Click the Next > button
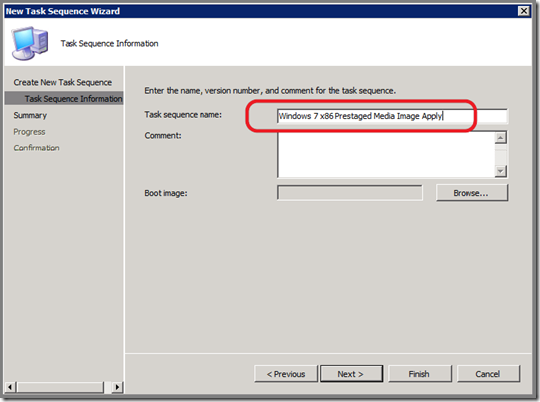This screenshot has height=402, width=540. pos(351,374)
